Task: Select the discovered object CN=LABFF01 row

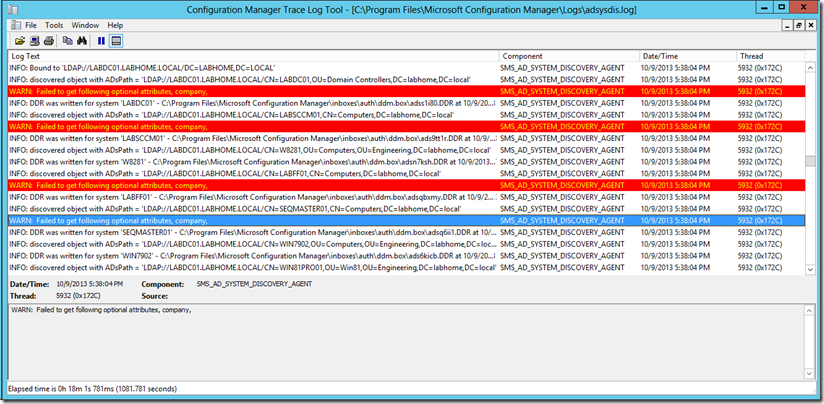Action: pos(406,173)
